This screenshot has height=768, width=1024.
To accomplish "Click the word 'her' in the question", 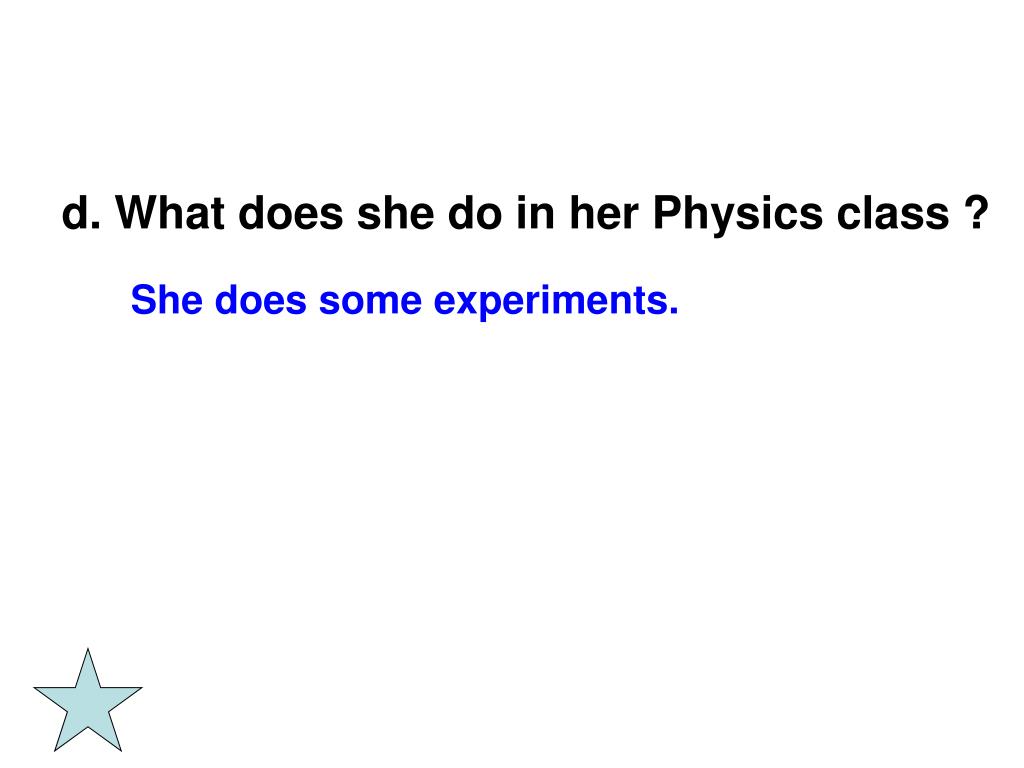I will click(x=603, y=213).
